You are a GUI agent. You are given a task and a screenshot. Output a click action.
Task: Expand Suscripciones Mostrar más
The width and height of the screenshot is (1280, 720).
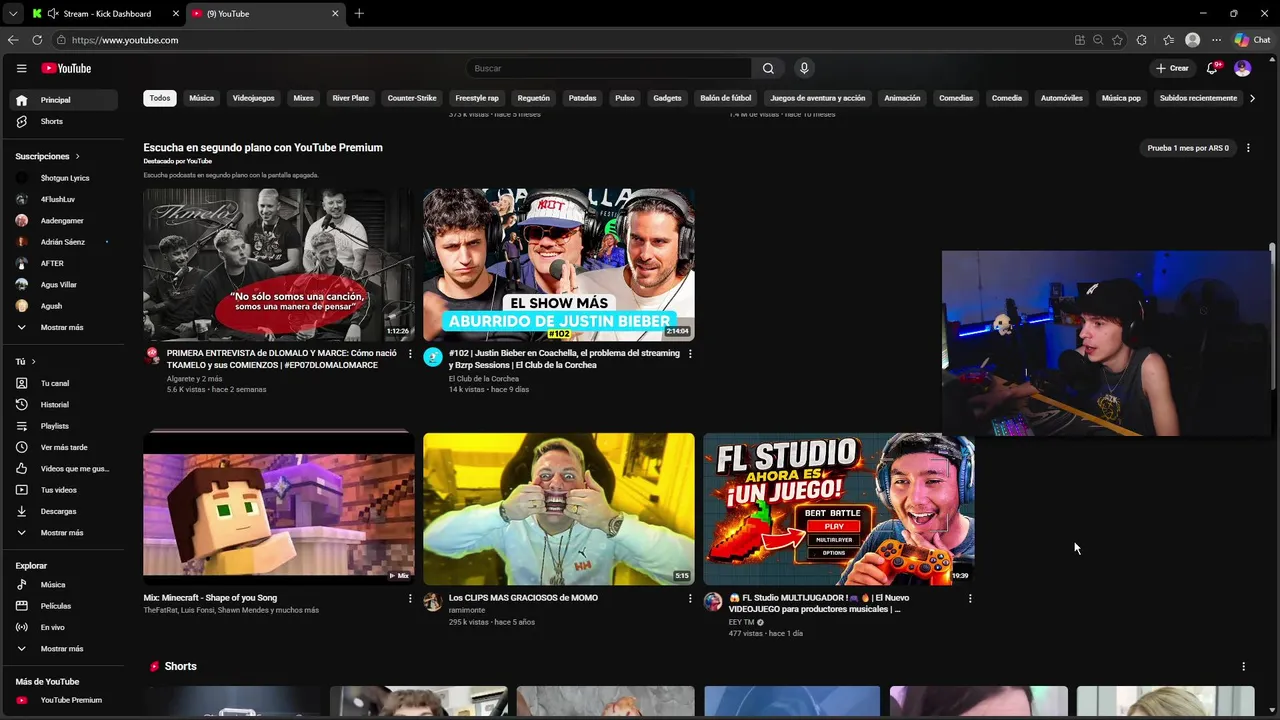tap(64, 327)
